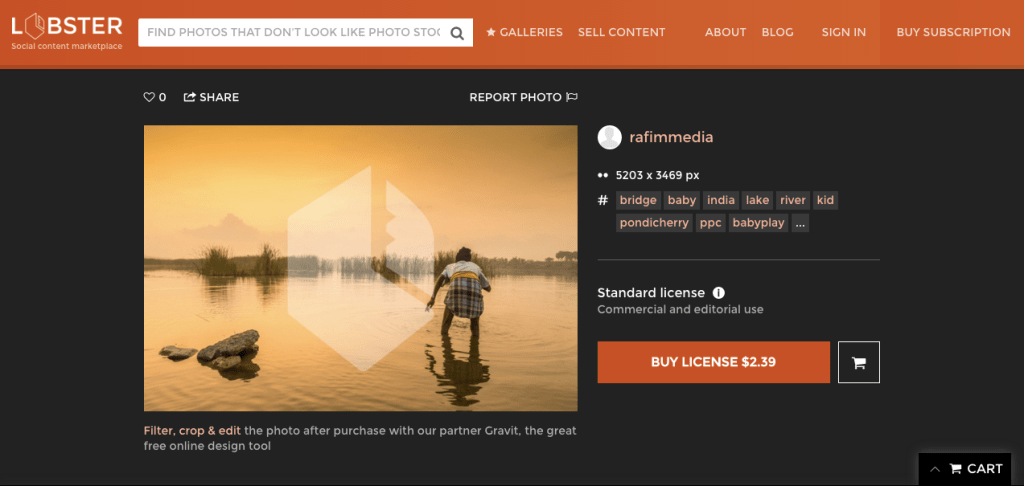The image size is (1024, 486).
Task: Focus the find photos search field
Action: (293, 33)
